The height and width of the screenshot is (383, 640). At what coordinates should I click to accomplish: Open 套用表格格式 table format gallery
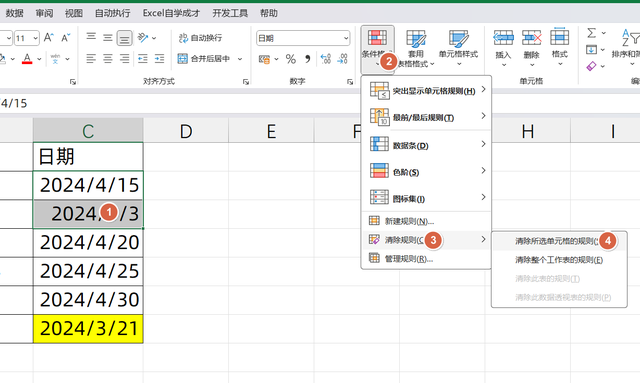416,49
